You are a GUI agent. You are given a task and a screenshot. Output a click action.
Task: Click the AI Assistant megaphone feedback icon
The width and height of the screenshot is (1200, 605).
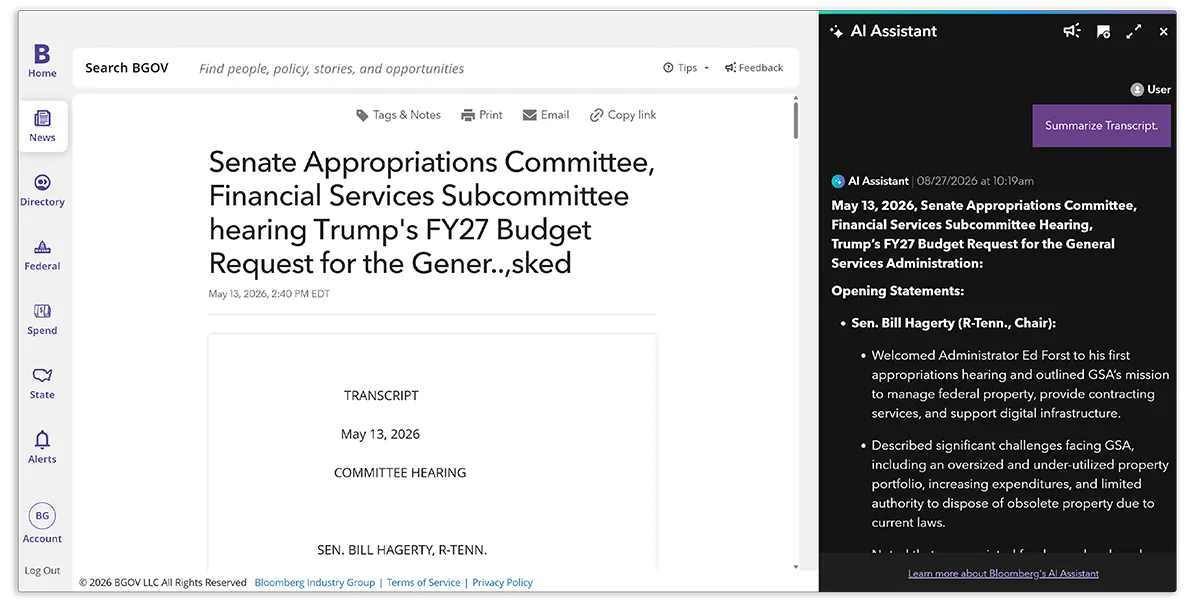point(1072,31)
